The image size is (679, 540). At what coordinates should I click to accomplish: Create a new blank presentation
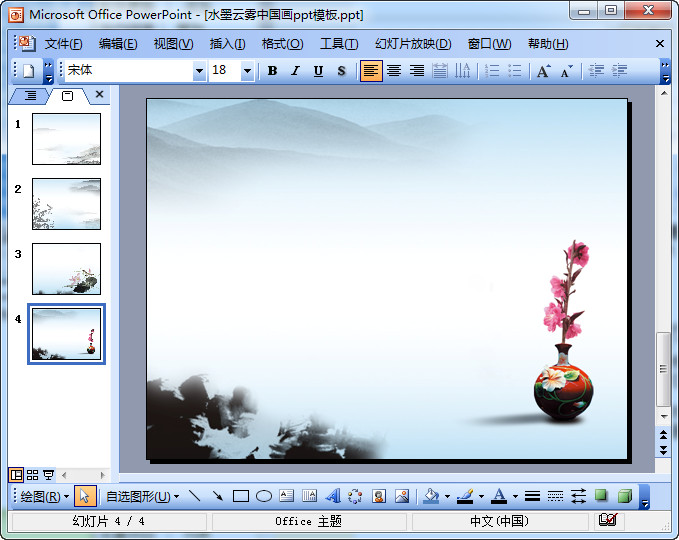(29, 71)
